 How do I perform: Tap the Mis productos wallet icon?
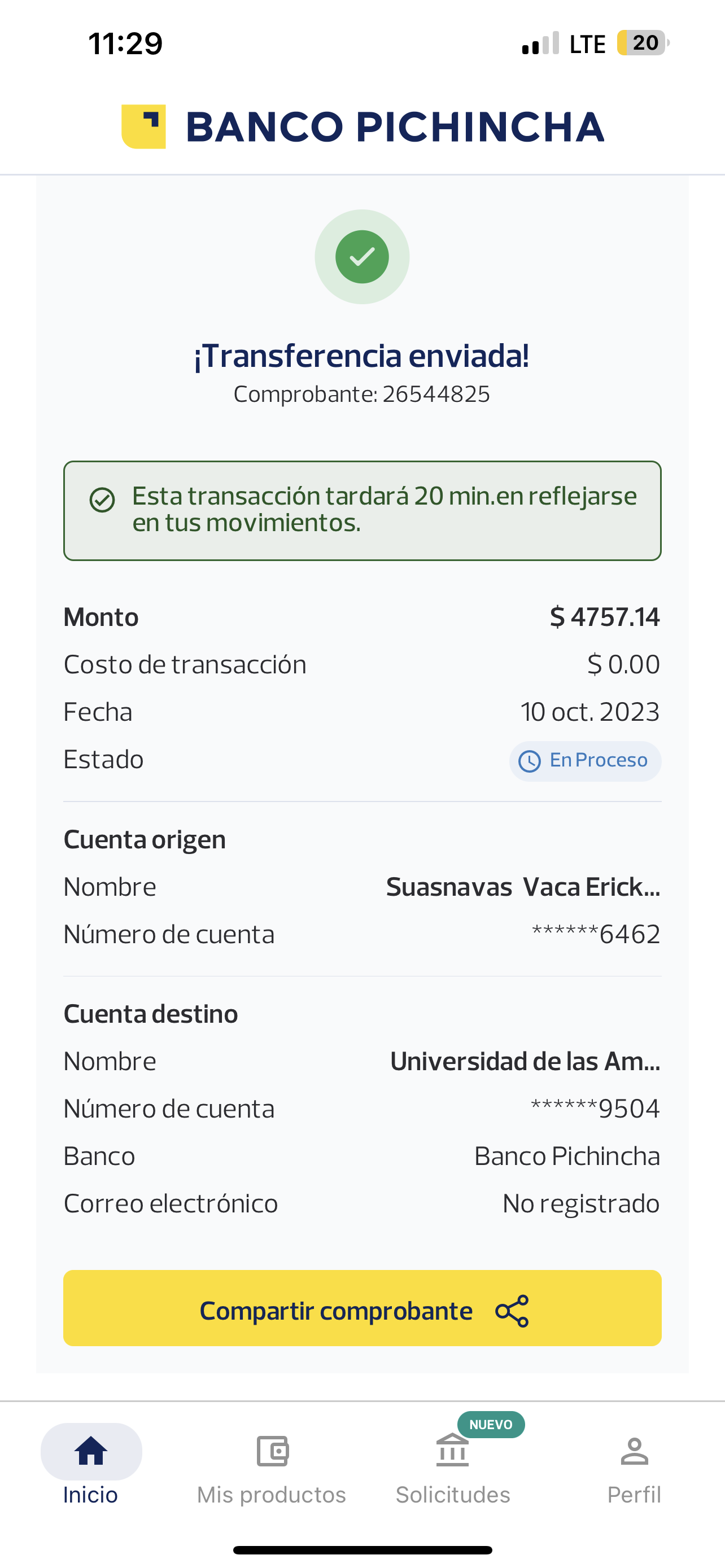click(272, 1451)
